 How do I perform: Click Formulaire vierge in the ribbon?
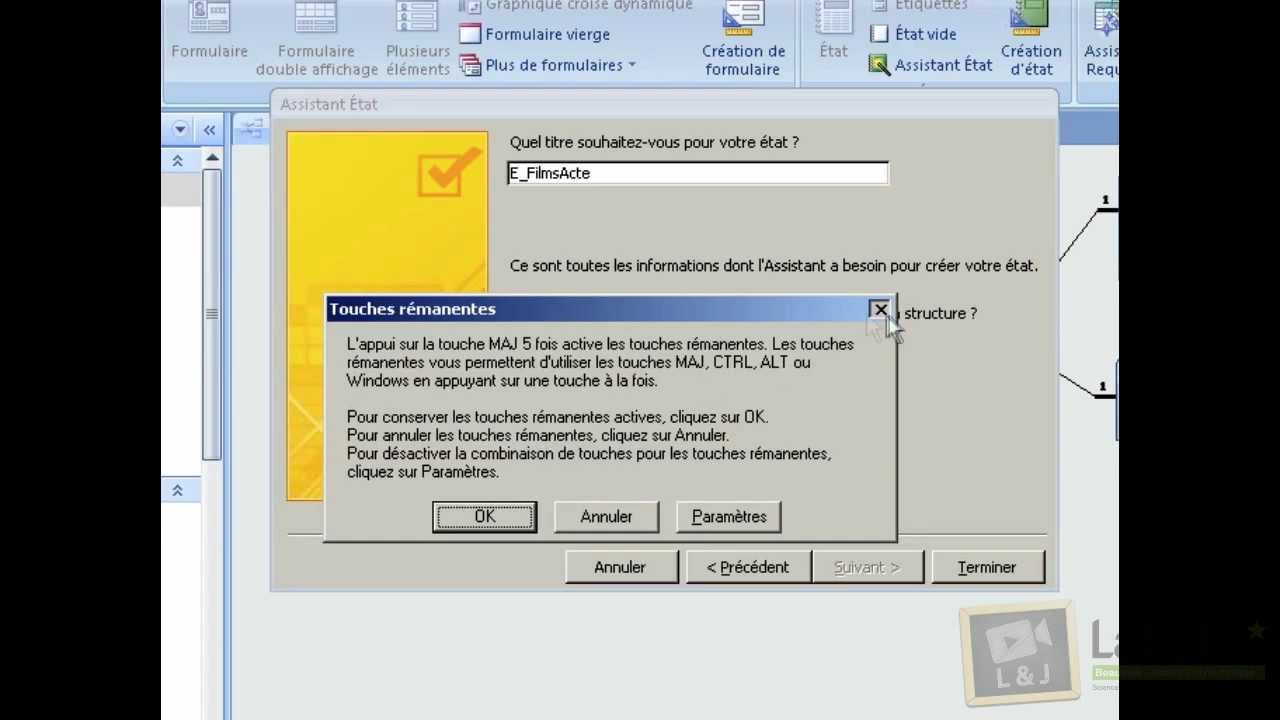tap(535, 34)
